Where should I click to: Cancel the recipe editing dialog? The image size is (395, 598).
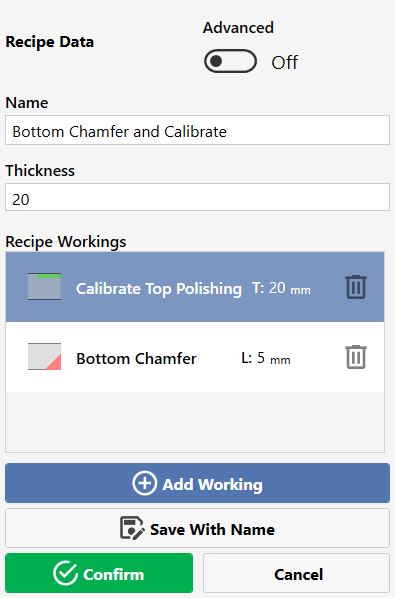coord(296,573)
